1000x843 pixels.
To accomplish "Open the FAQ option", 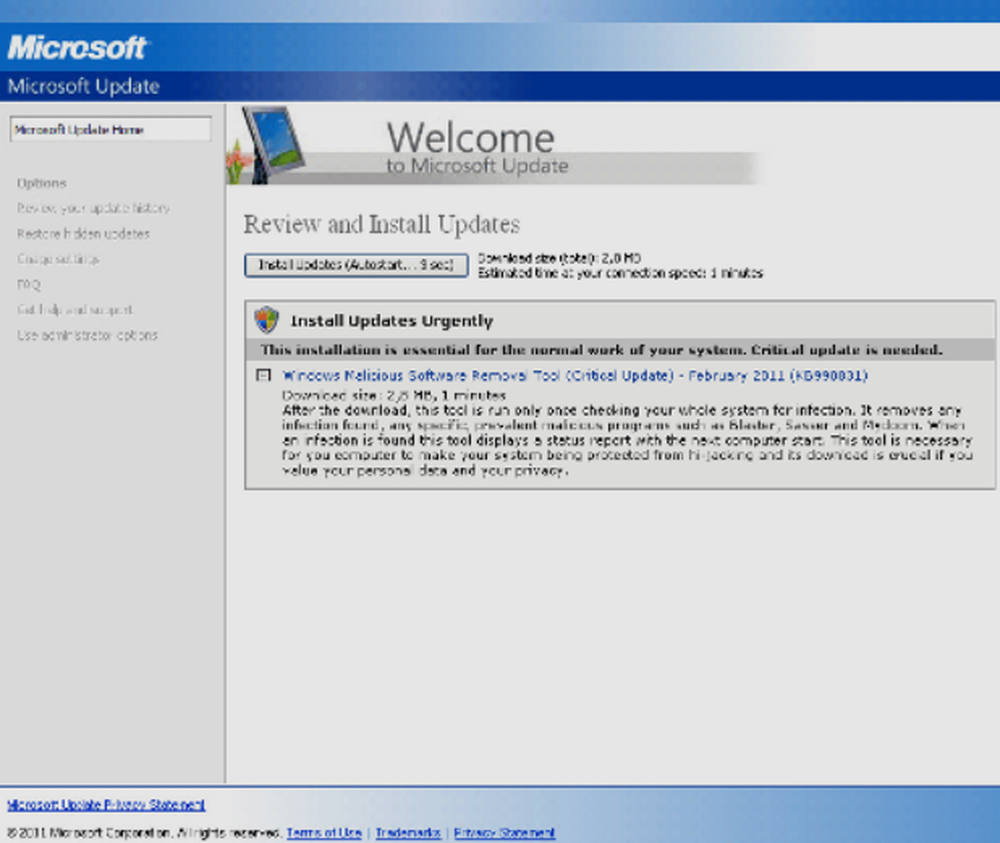I will (x=28, y=285).
